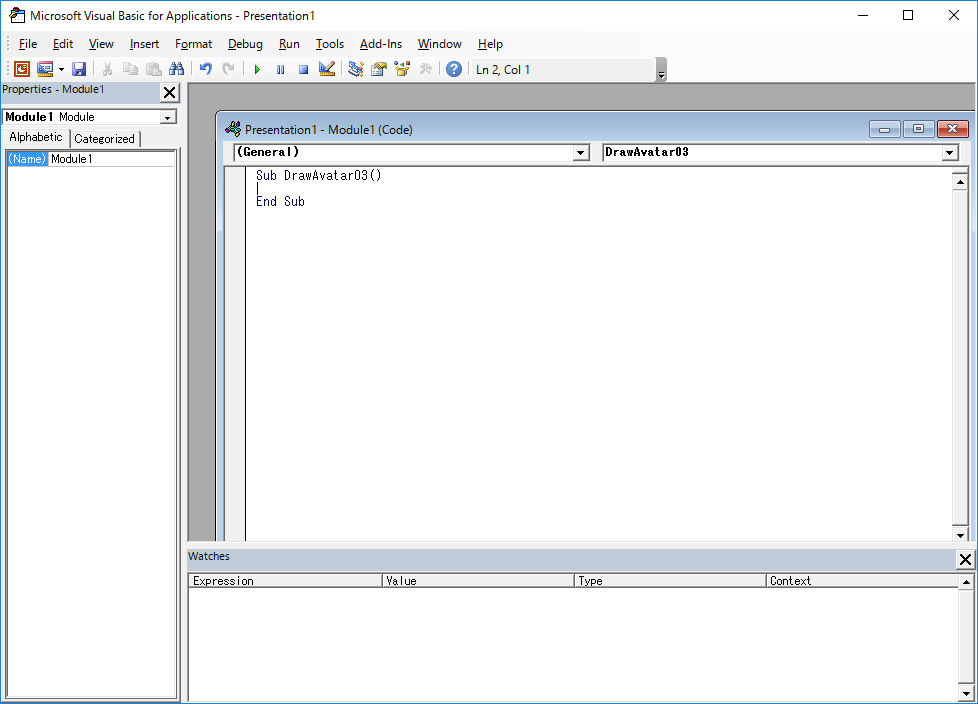Screen dimensions: 978x704
Task: Open the Format menu
Action: 193,44
